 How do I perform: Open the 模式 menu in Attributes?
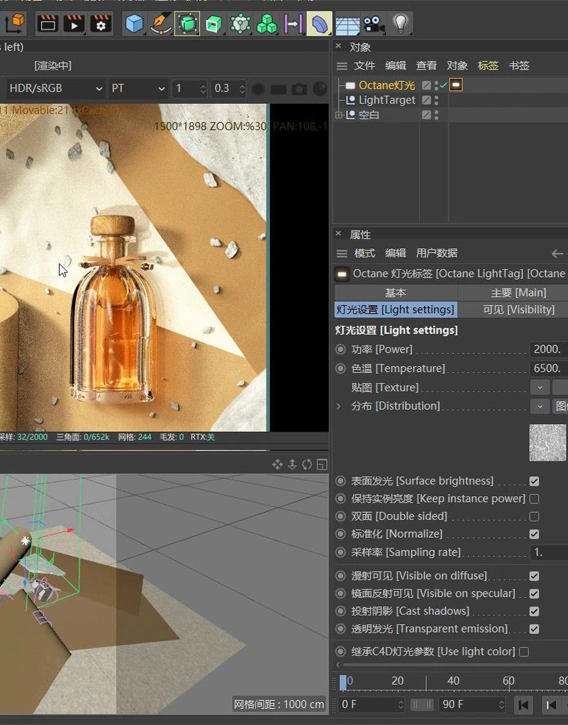364,253
